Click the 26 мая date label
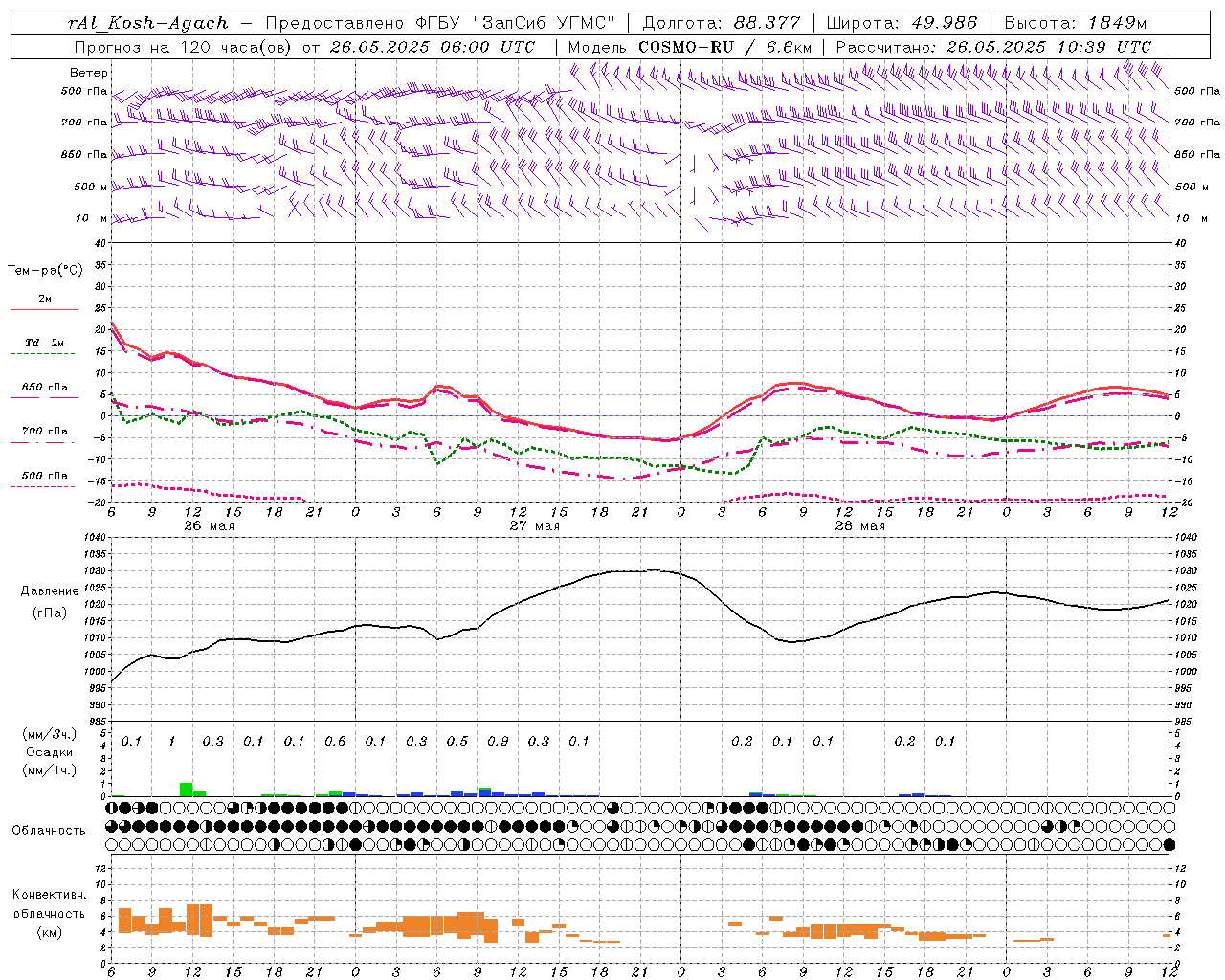This screenshot has width=1225, height=980. [210, 526]
